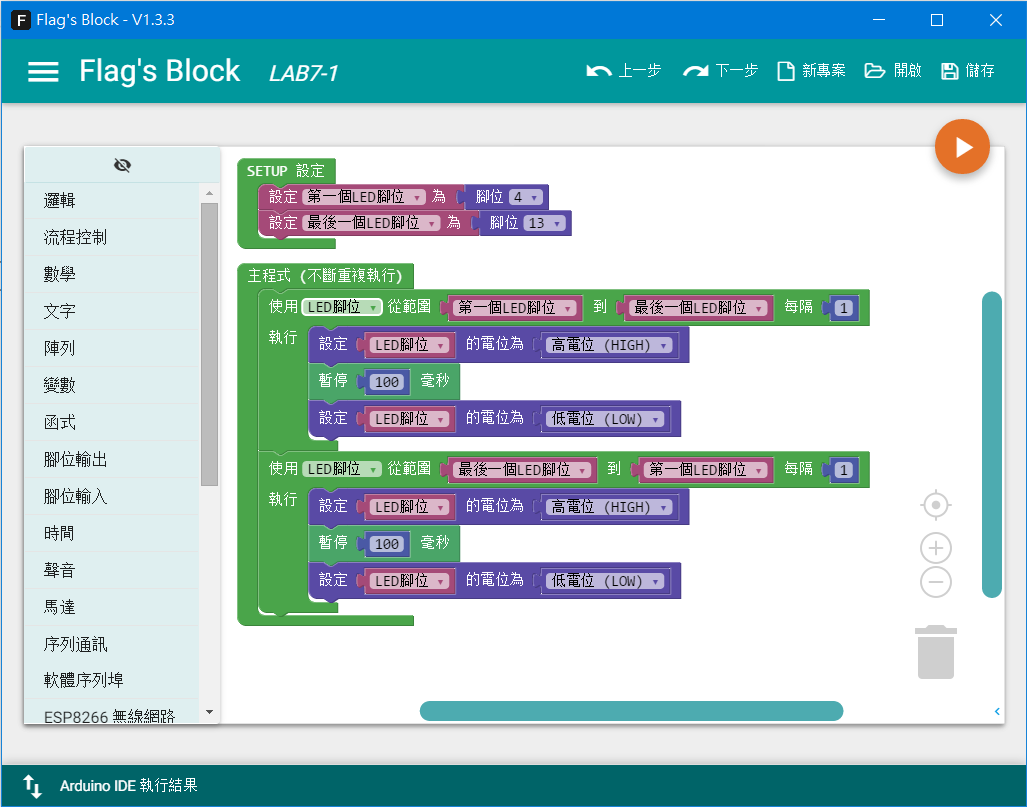The image size is (1027, 807).
Task: Run the program with the orange play button
Action: click(961, 146)
